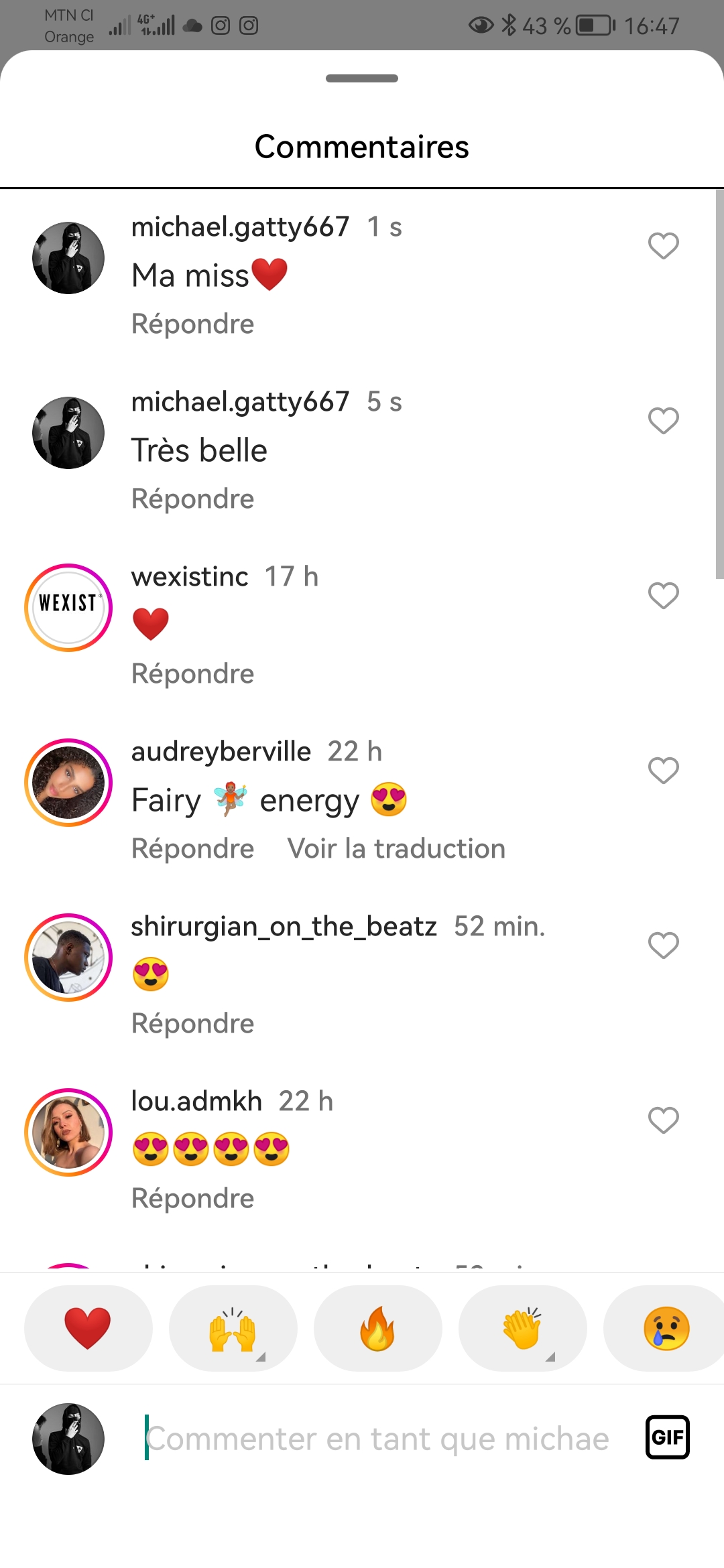Tap heart beside lou.admkh's comment
724x1568 pixels.
(x=663, y=1120)
